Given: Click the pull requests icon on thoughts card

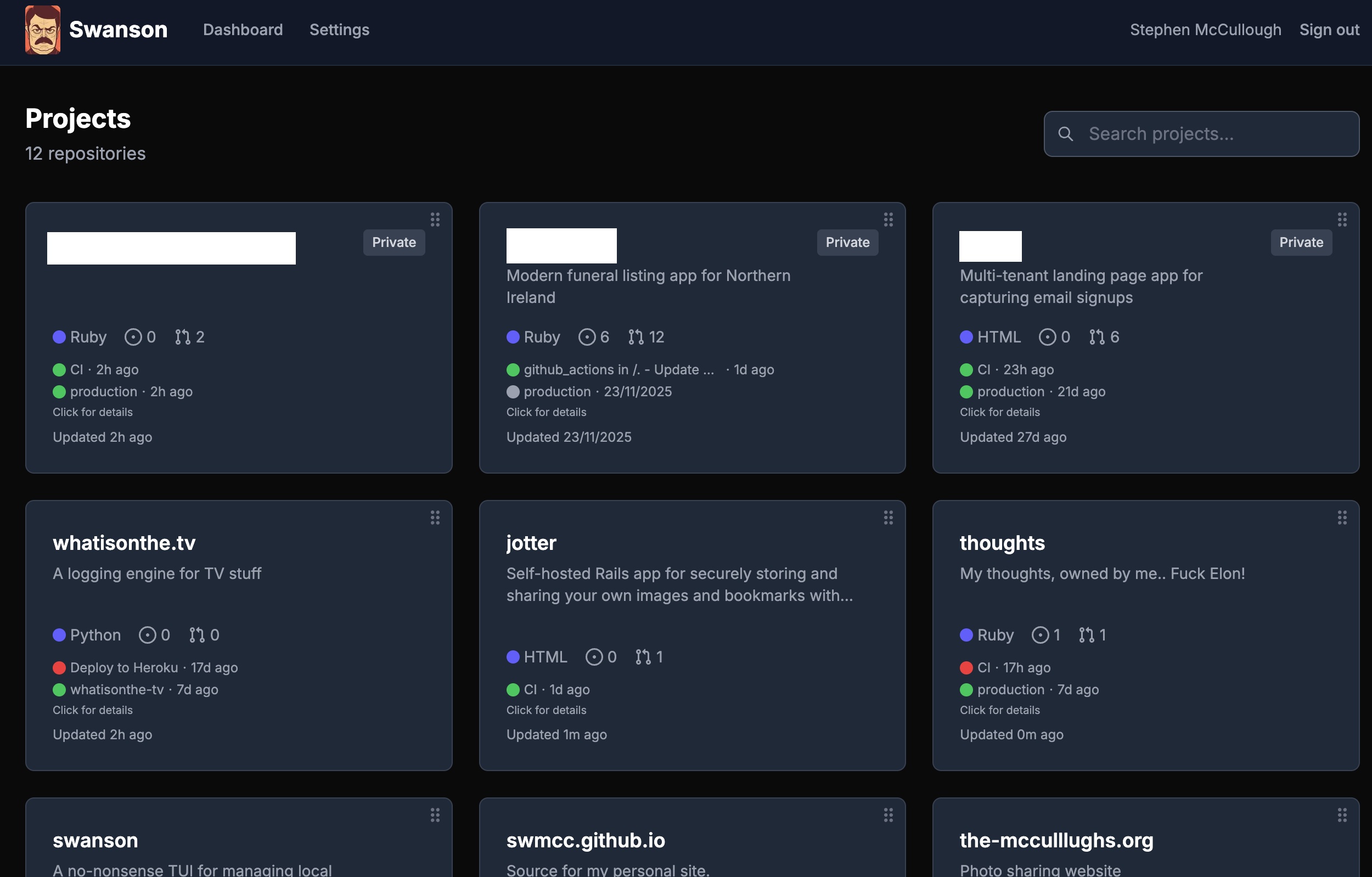Looking at the screenshot, I should [x=1086, y=635].
